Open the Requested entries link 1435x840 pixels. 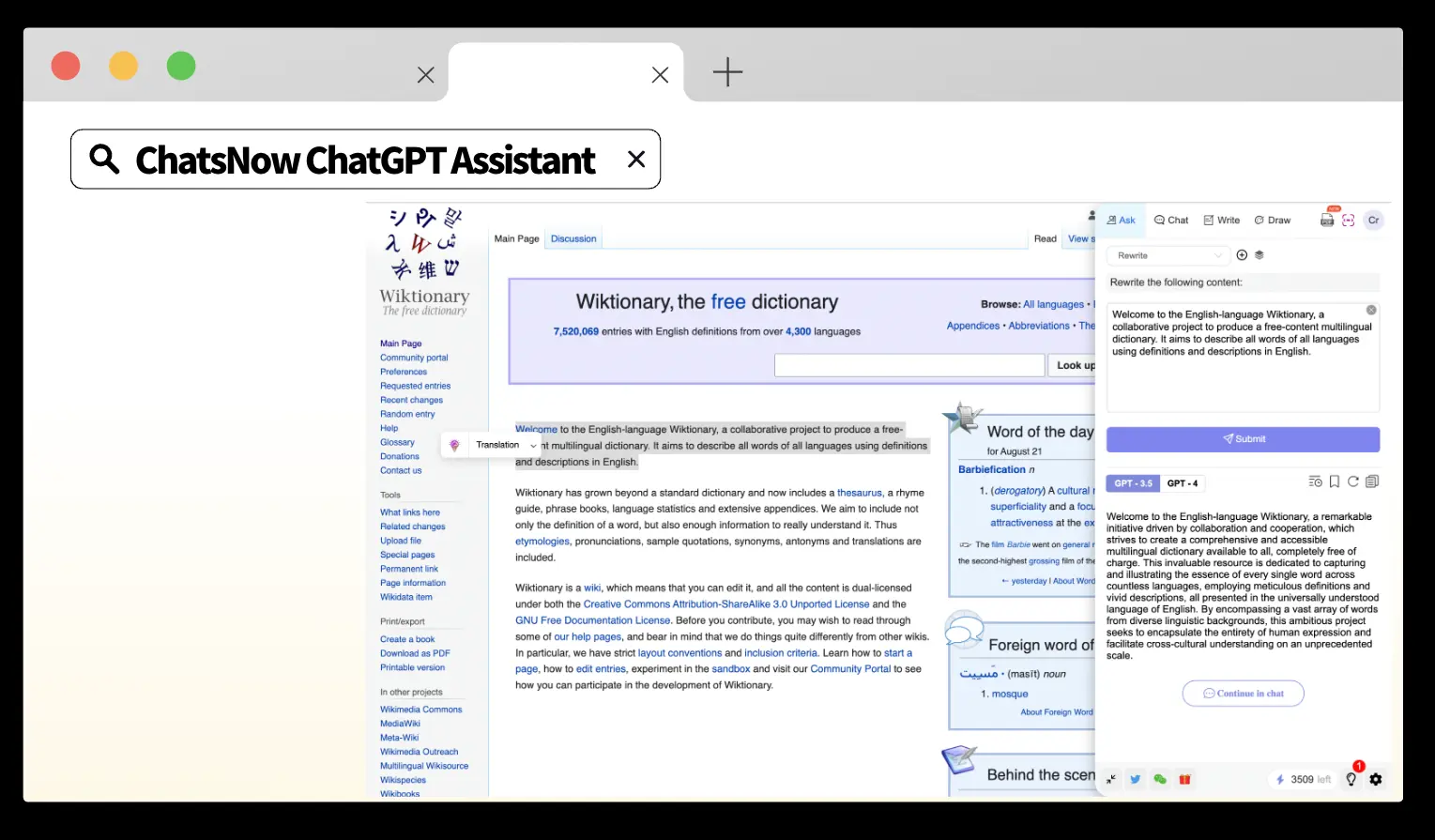[x=415, y=386]
